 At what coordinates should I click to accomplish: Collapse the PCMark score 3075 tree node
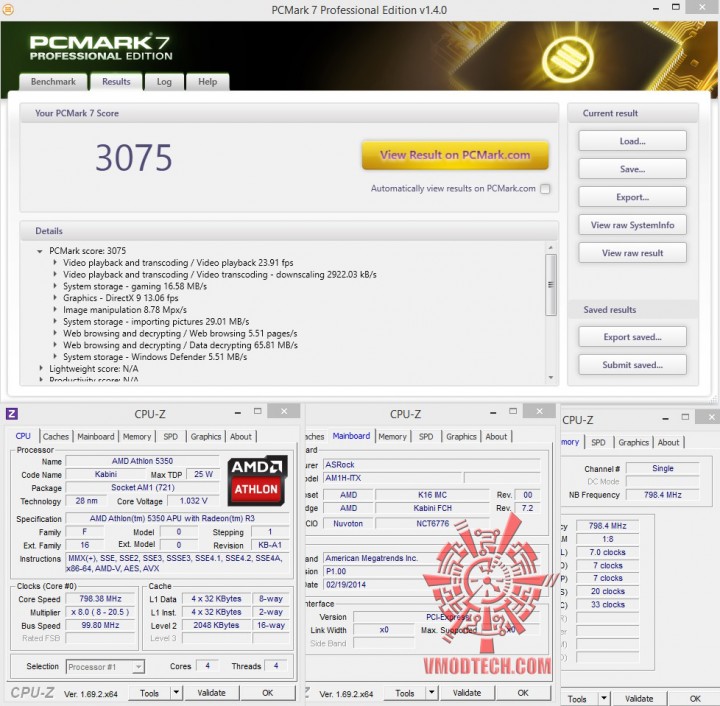pyautogui.click(x=39, y=251)
